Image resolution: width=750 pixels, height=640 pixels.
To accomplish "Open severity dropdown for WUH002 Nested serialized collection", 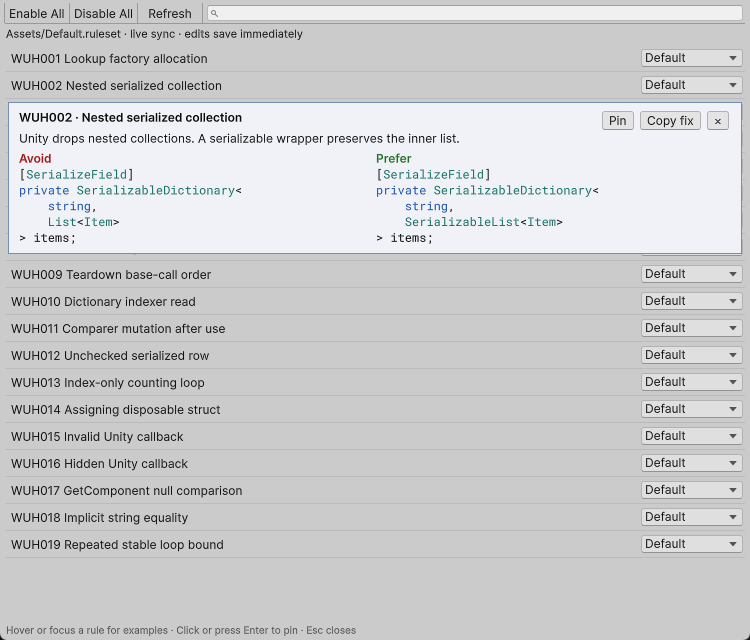I will coord(691,85).
